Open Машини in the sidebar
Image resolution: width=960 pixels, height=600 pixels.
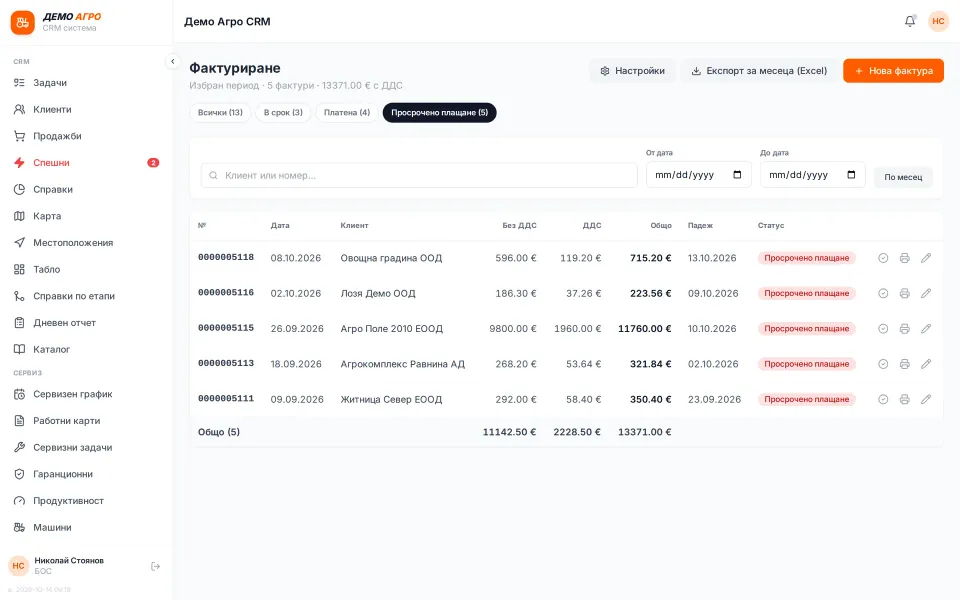[86, 527]
